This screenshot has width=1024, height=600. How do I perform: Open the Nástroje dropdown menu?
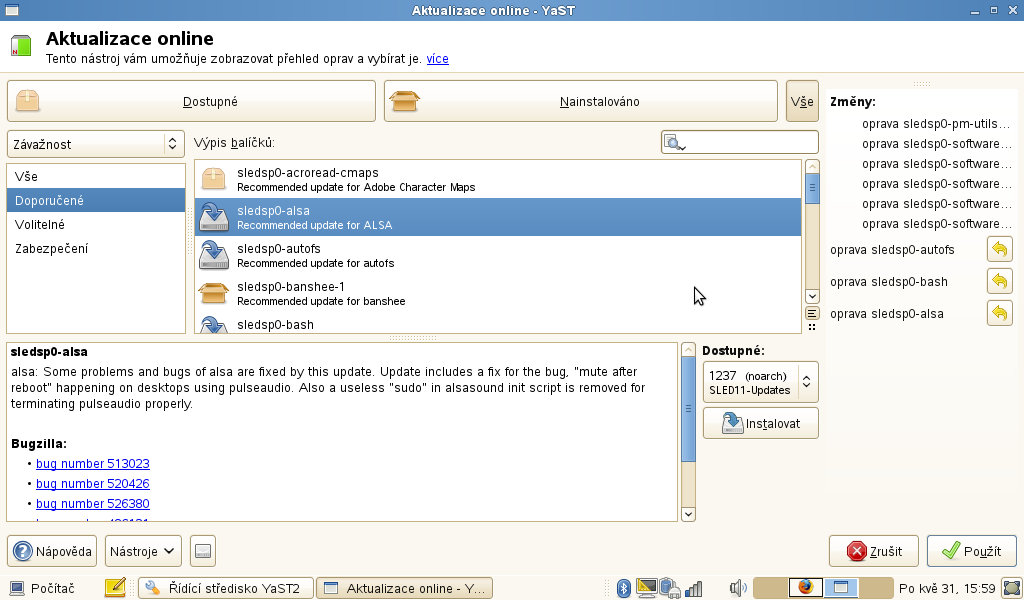(143, 551)
